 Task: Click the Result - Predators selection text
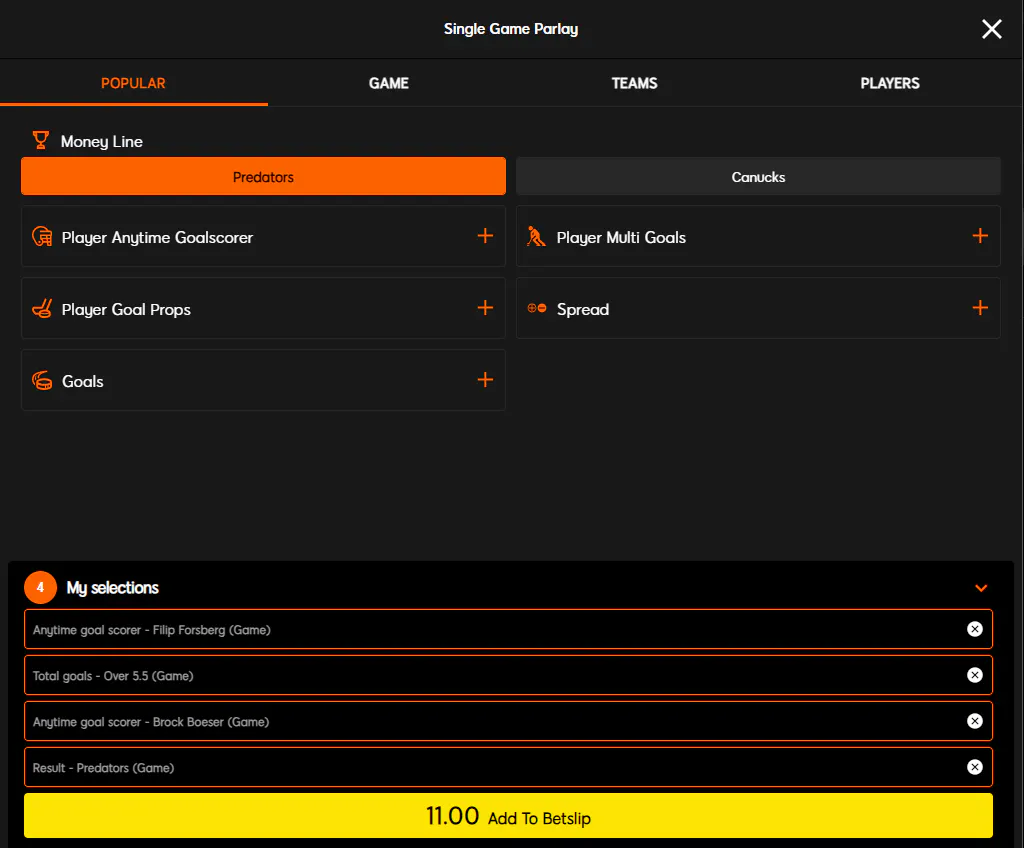[103, 768]
